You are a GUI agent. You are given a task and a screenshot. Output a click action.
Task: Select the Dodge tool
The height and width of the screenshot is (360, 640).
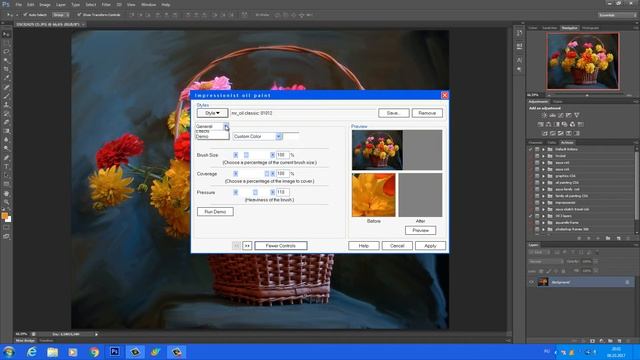[6, 149]
